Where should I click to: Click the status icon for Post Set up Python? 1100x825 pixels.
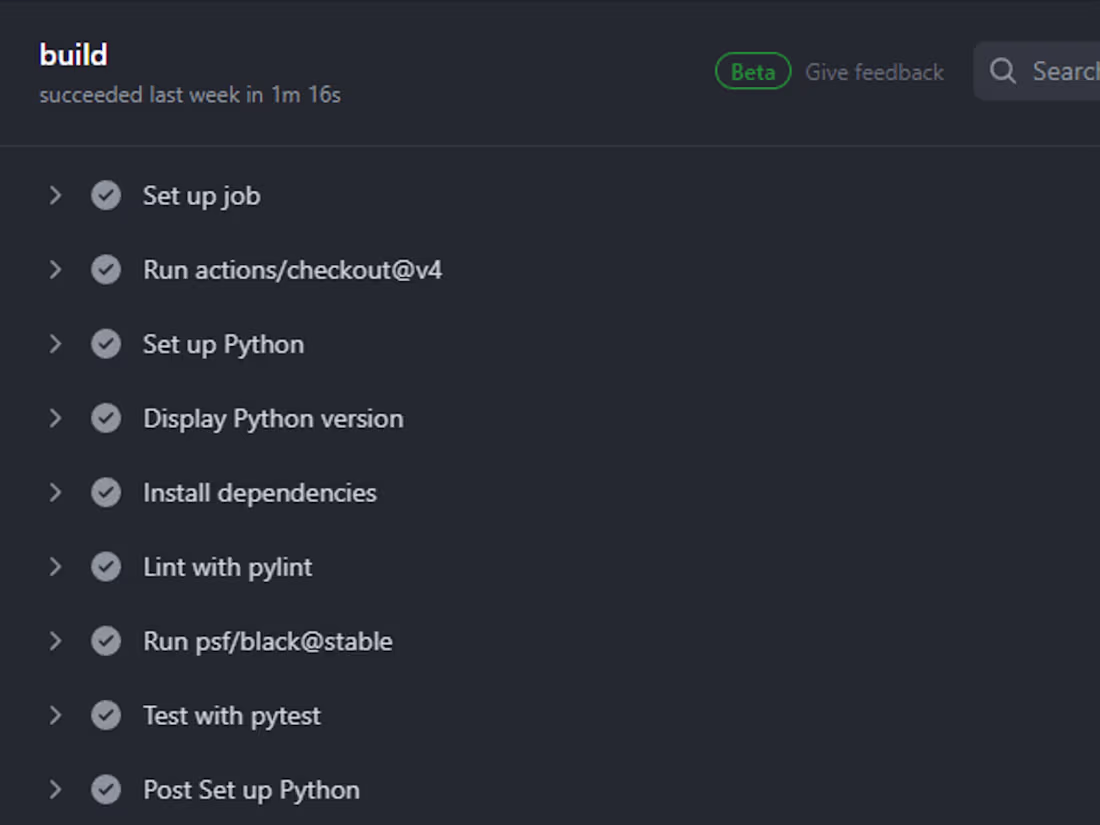tap(106, 789)
